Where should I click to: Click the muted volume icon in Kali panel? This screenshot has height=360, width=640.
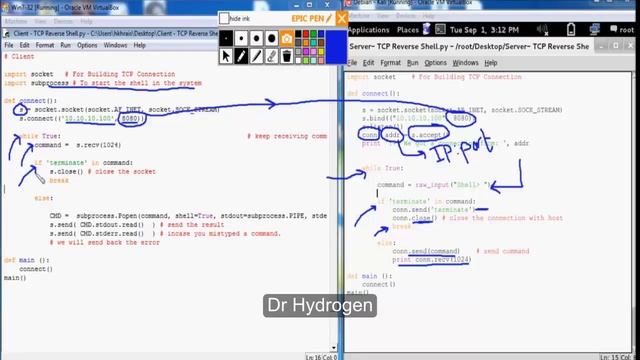(x=542, y=29)
